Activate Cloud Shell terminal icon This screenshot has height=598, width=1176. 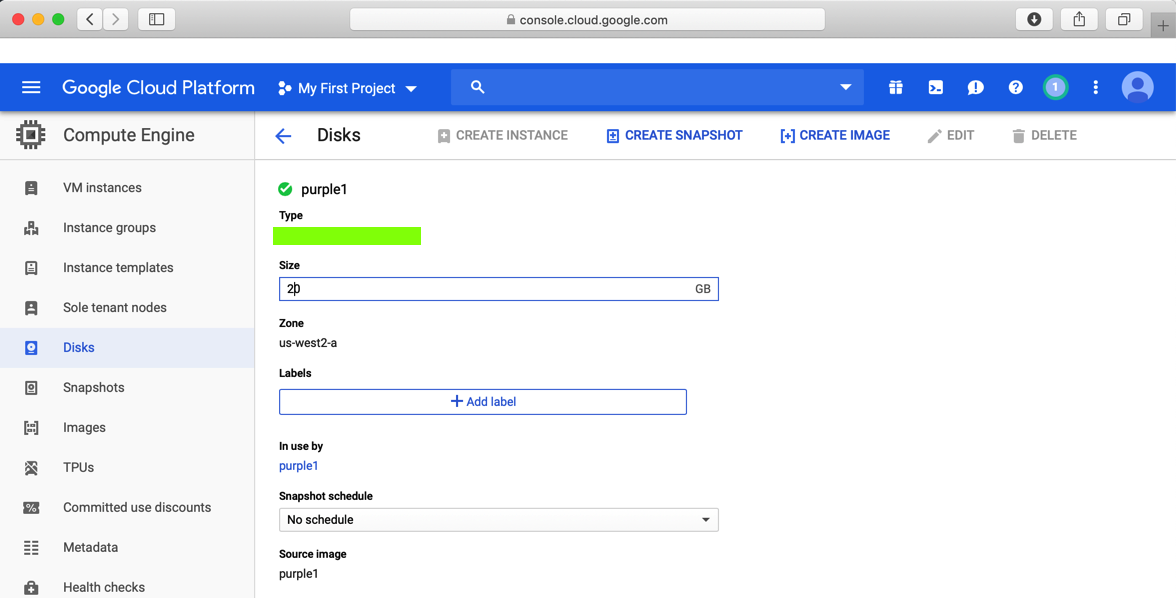935,88
